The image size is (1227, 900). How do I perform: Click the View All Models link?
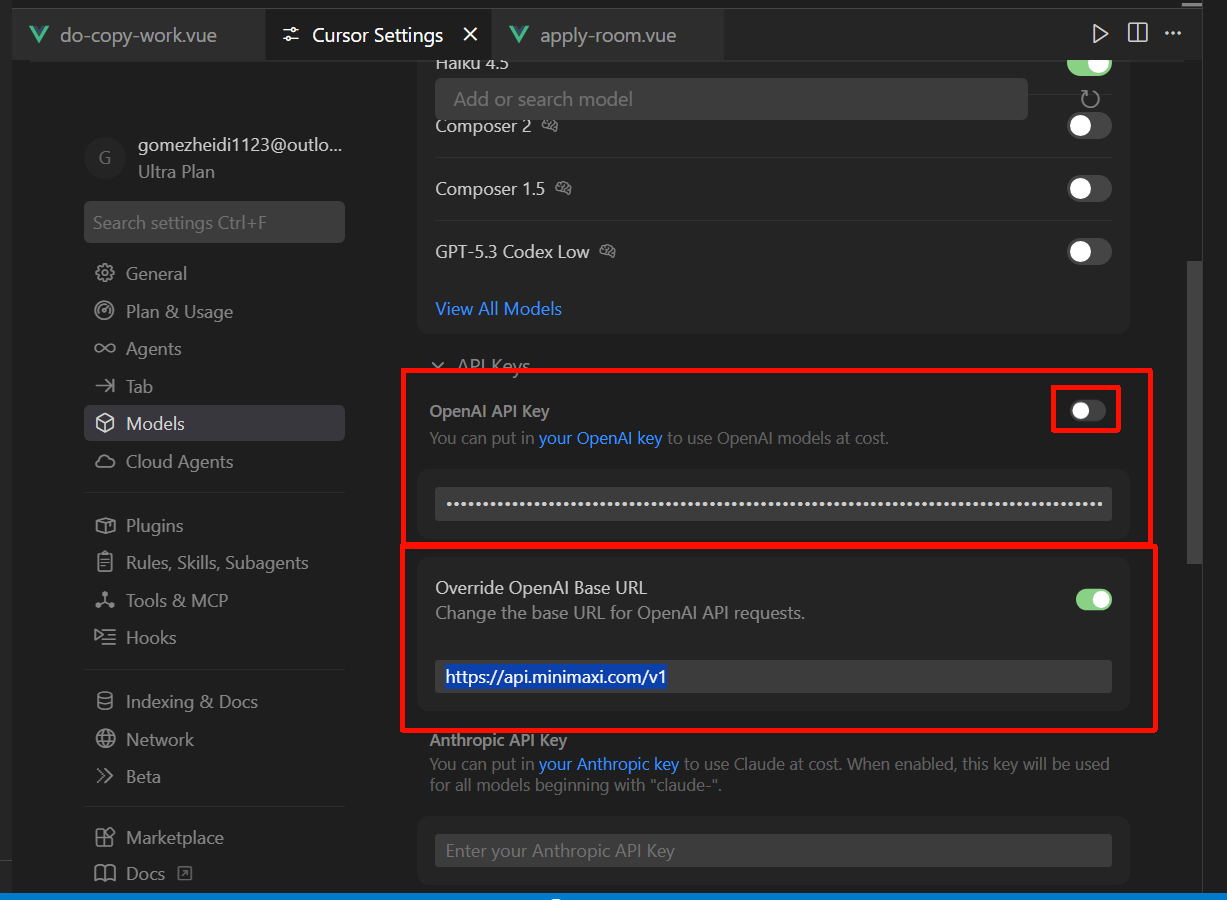[x=498, y=308]
